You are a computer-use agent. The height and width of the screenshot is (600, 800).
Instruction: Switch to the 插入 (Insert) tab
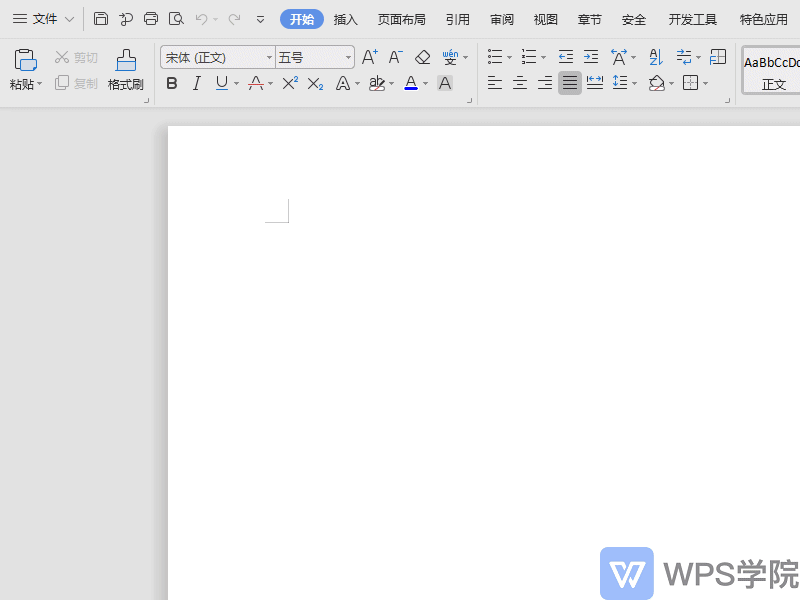point(345,19)
